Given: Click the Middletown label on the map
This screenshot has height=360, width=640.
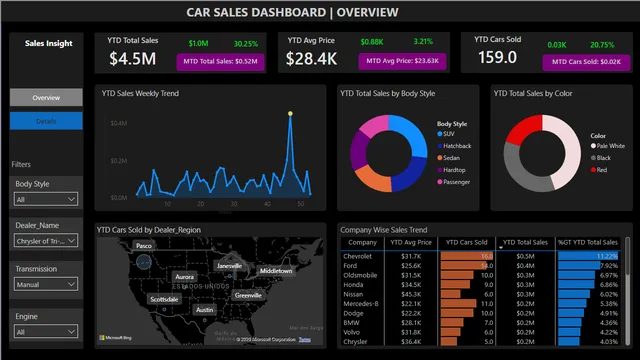Looking at the screenshot, I should point(276,271).
